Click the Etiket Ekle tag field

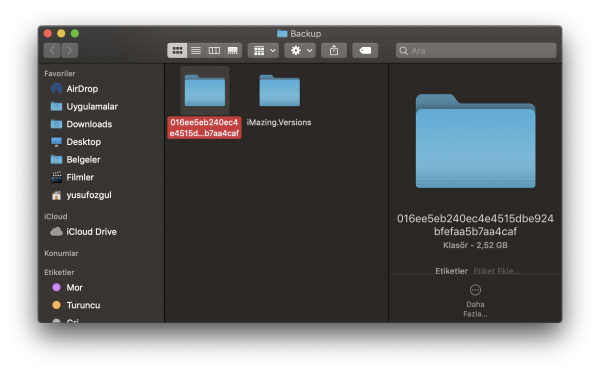pyautogui.click(x=496, y=271)
